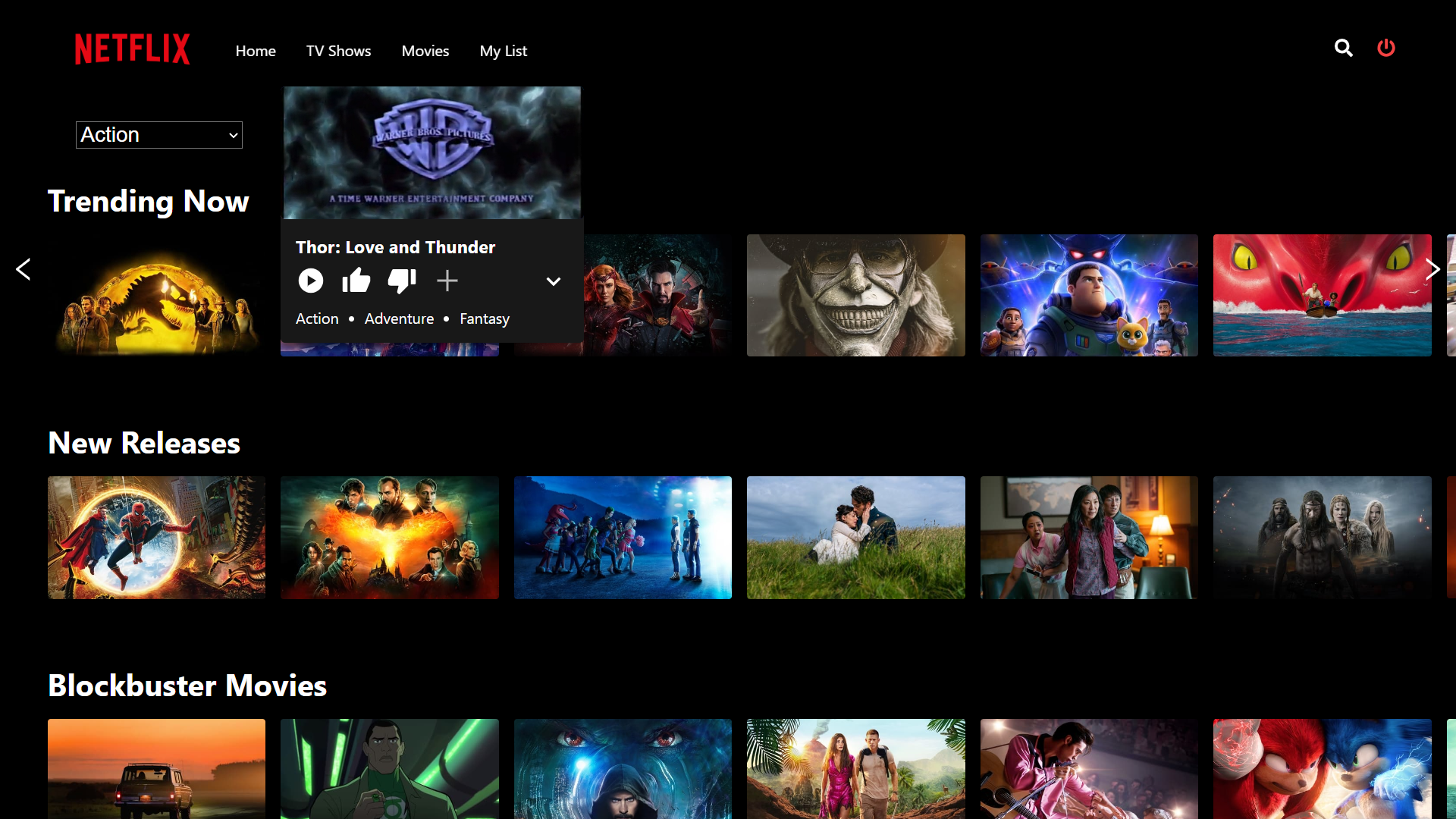This screenshot has height=819, width=1456.
Task: Select the Action genre tag under Thor
Action: [316, 318]
